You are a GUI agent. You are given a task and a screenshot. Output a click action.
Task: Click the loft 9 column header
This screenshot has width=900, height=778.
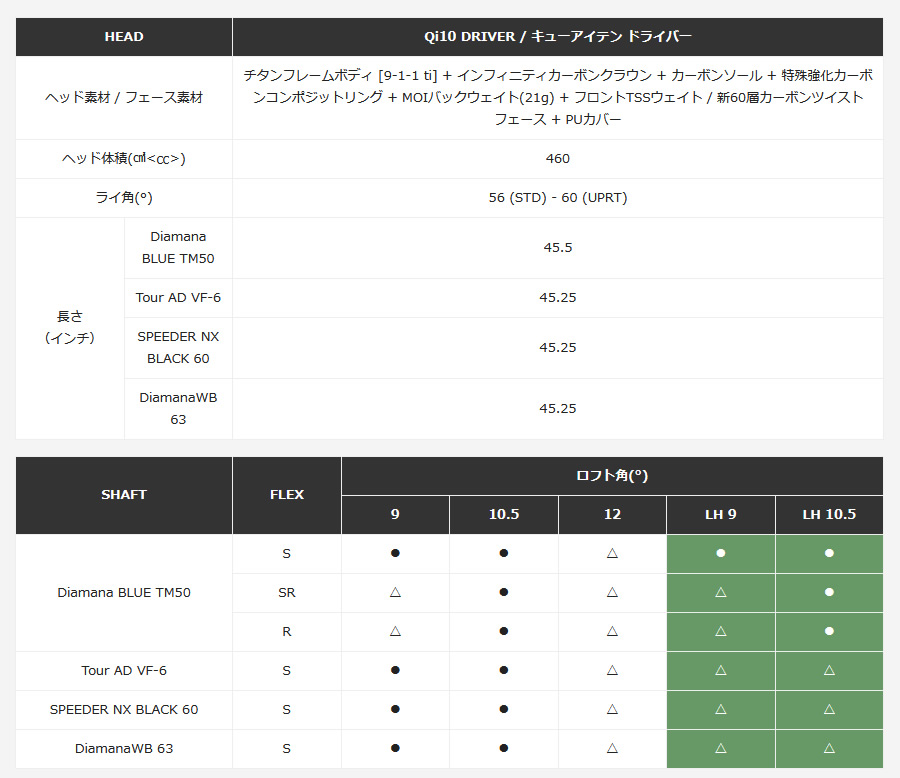coord(395,514)
